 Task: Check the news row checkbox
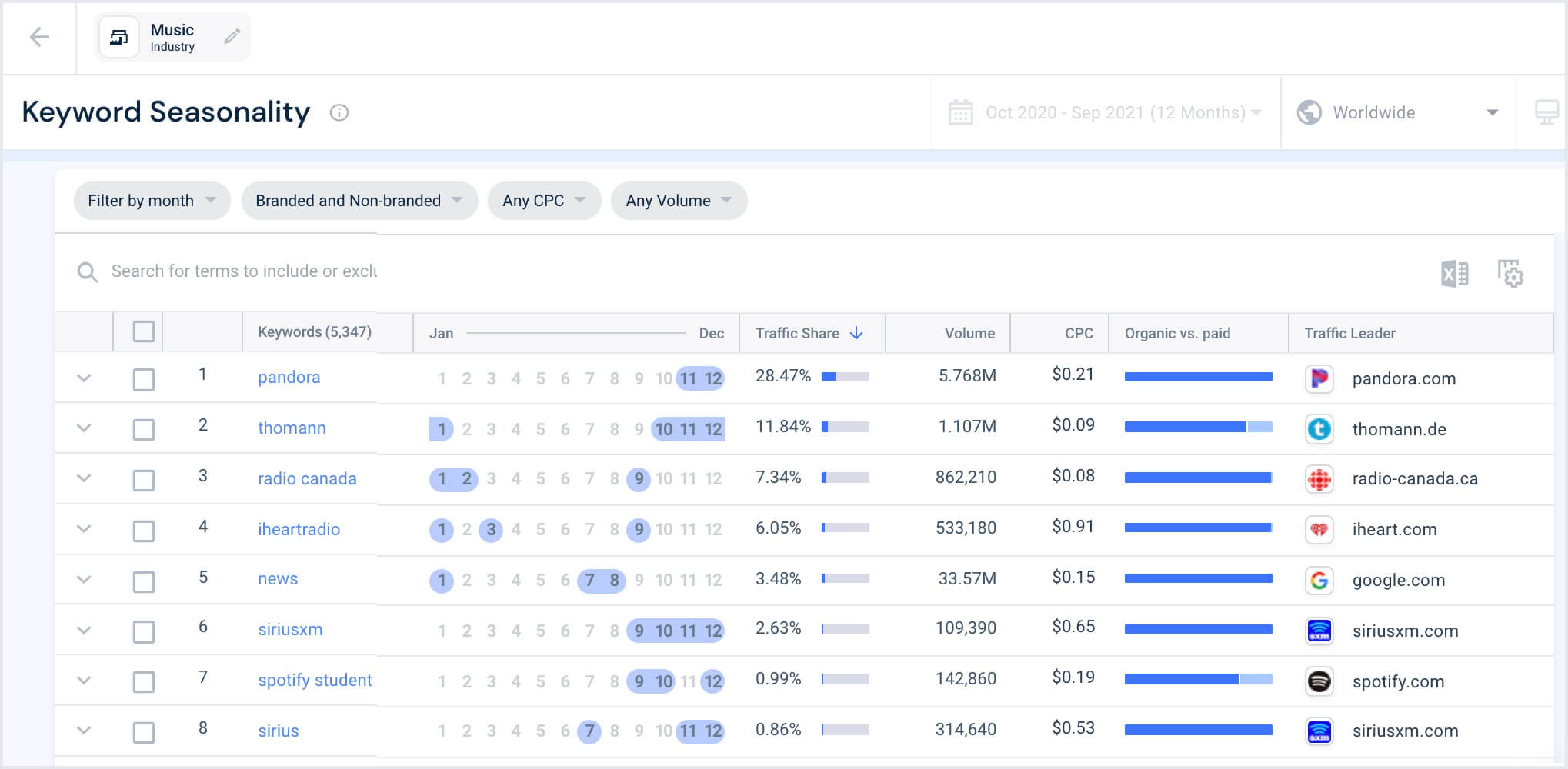click(x=144, y=582)
